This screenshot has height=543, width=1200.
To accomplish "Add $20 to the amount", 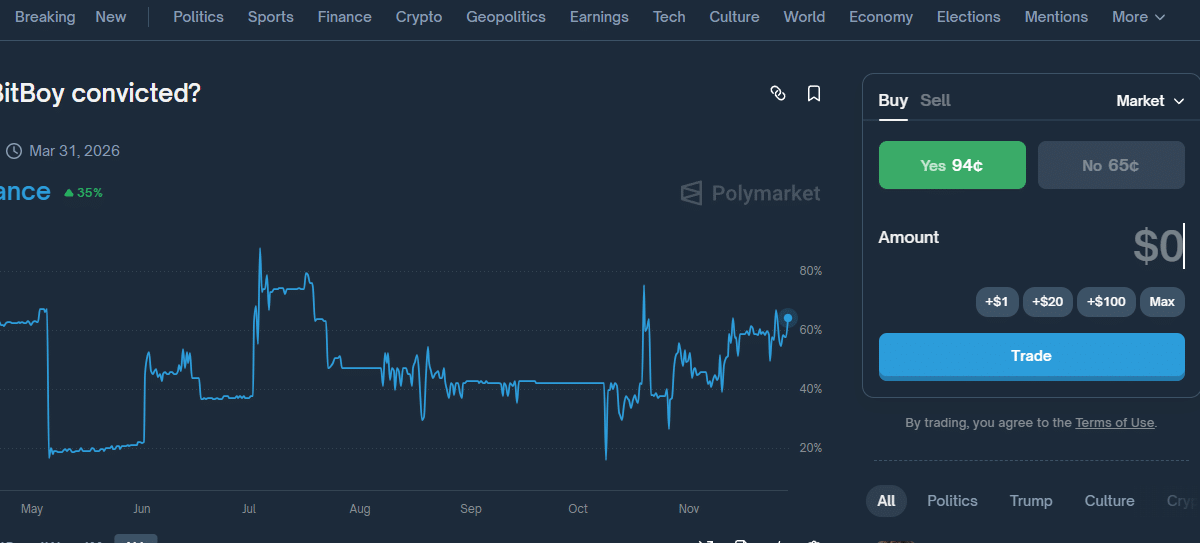I will point(1047,302).
